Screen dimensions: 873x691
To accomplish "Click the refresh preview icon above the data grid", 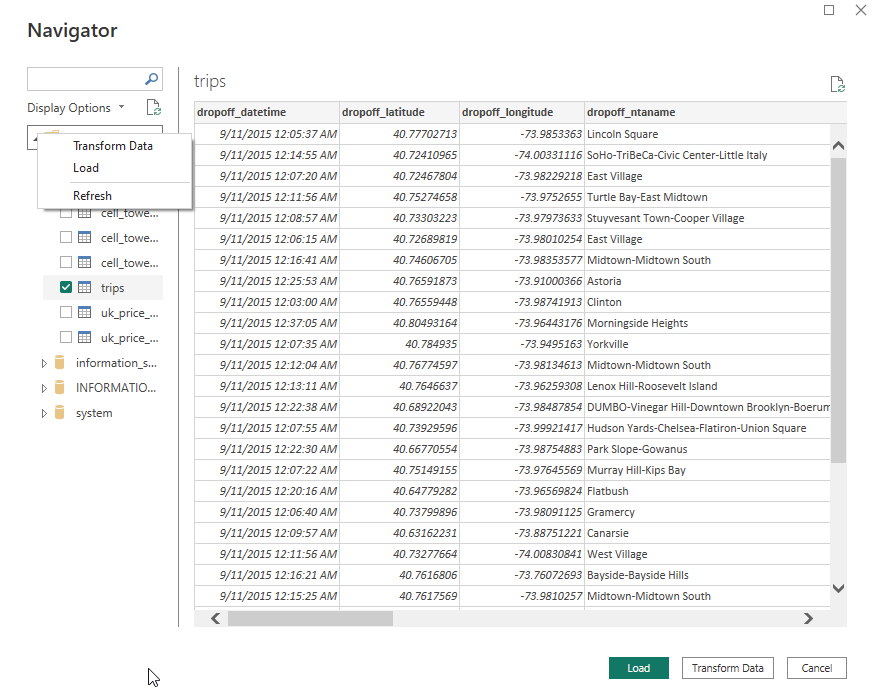I will tap(838, 85).
